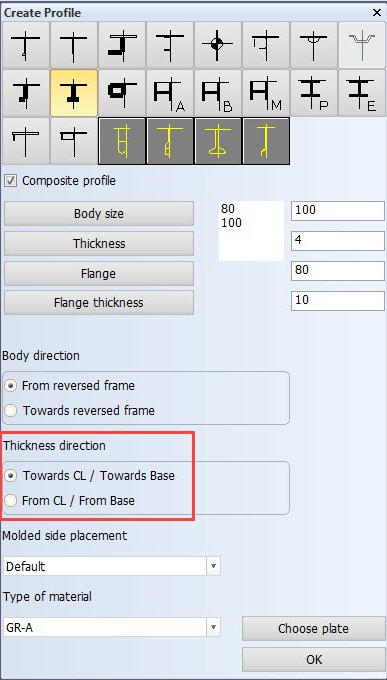
Task: Click the Thickness value input field
Action: (x=338, y=241)
